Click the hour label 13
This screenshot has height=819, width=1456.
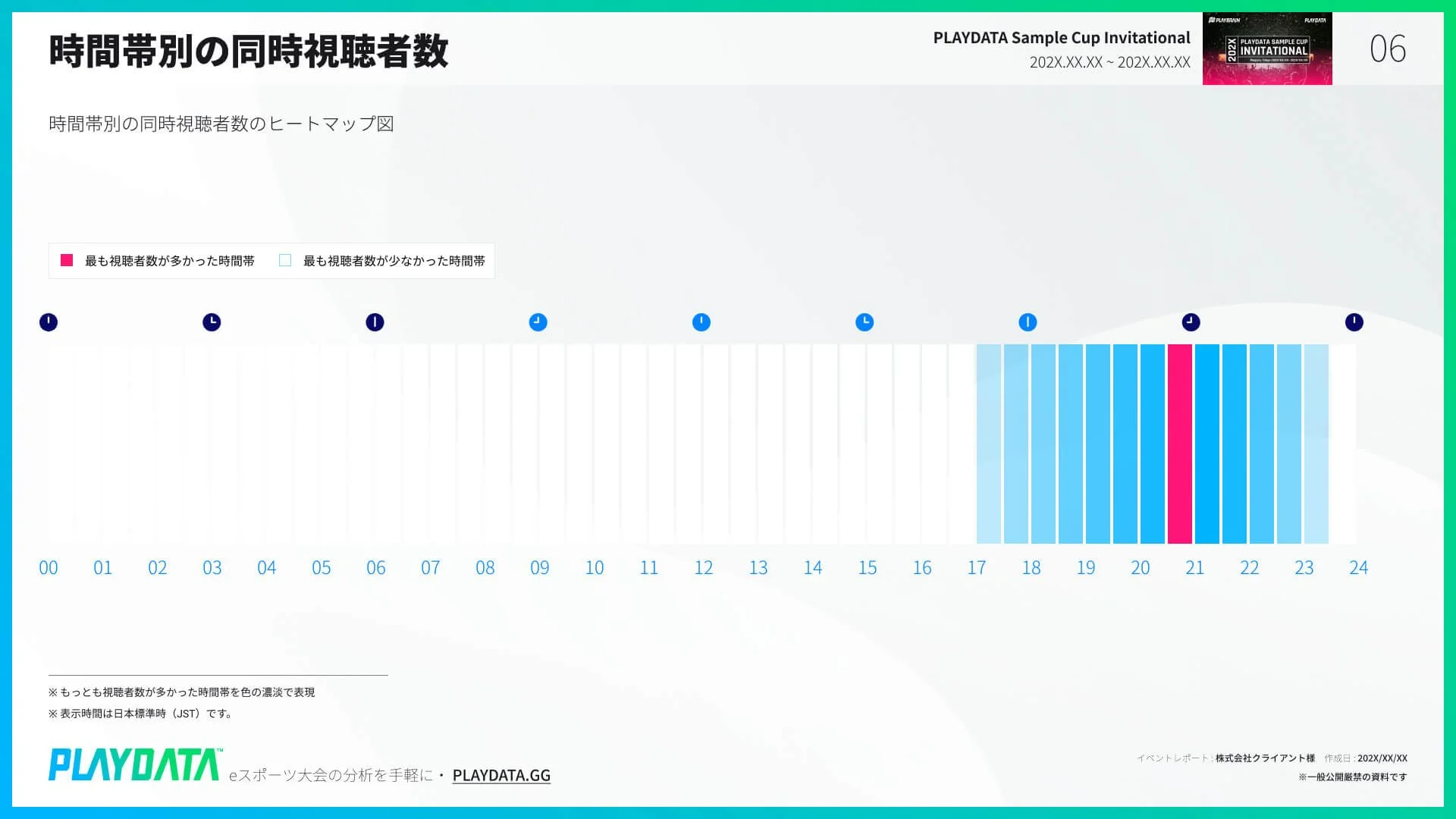coord(758,568)
